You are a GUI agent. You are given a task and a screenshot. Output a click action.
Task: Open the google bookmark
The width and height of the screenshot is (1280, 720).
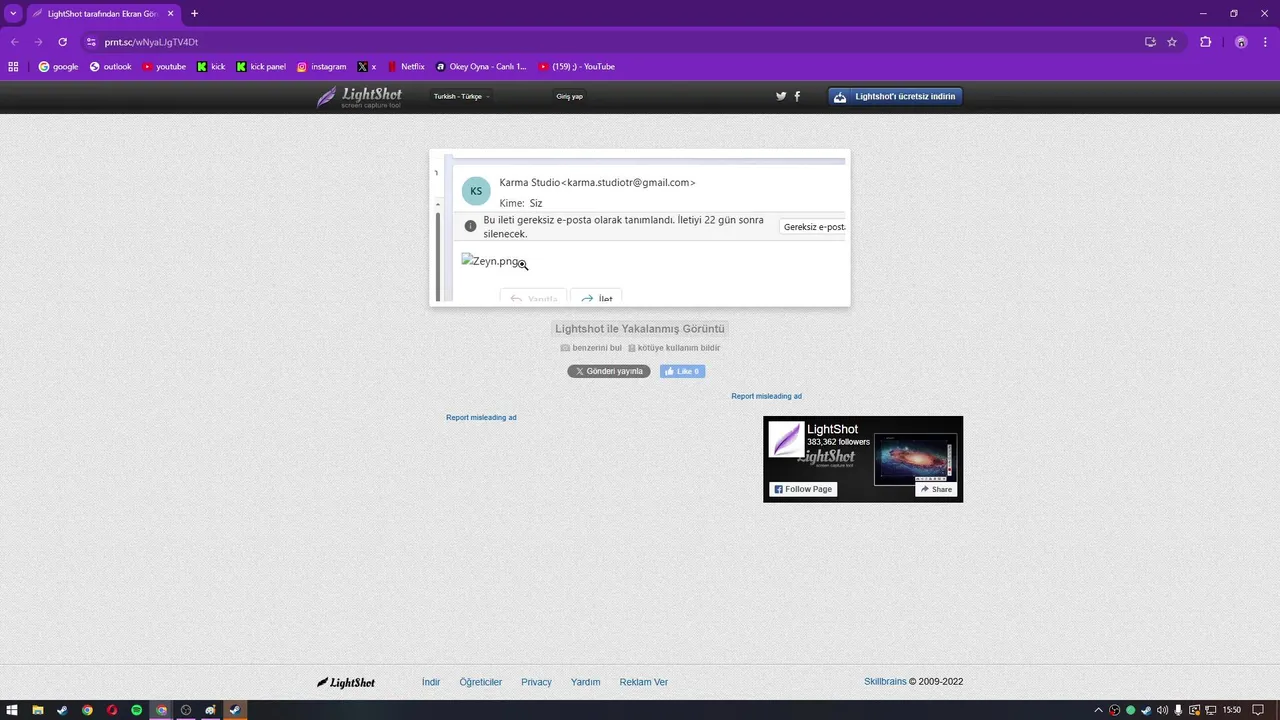click(58, 67)
